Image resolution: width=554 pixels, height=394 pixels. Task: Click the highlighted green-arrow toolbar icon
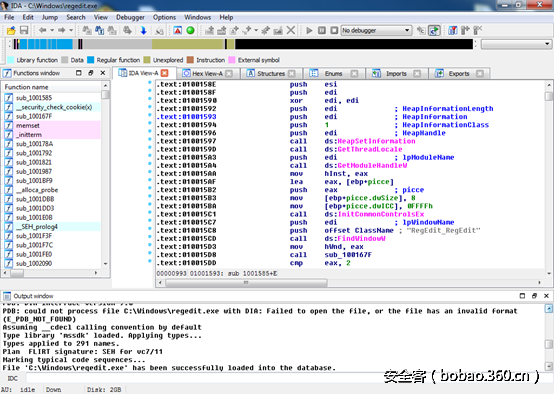[434, 30]
